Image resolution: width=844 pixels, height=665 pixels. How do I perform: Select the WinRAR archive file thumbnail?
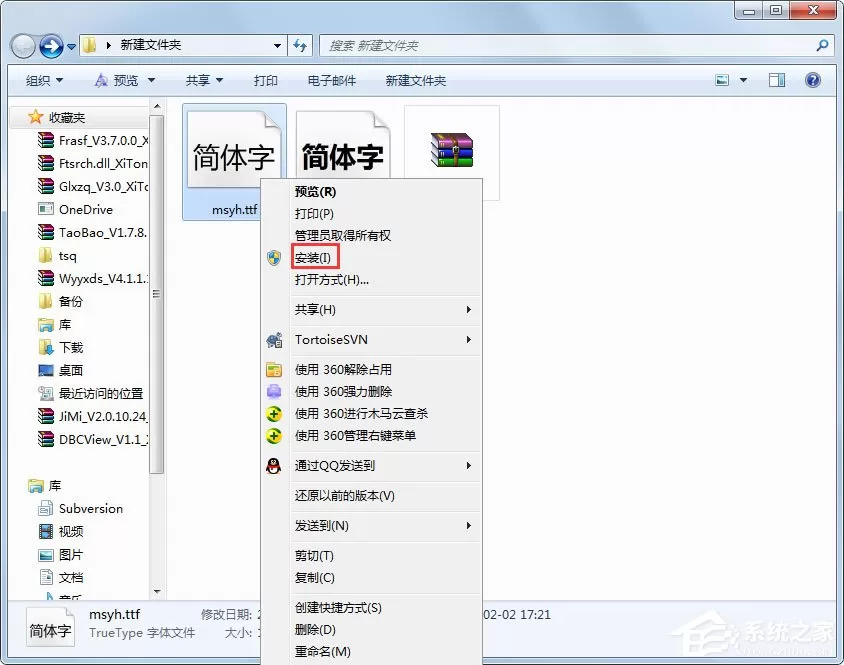click(x=452, y=150)
